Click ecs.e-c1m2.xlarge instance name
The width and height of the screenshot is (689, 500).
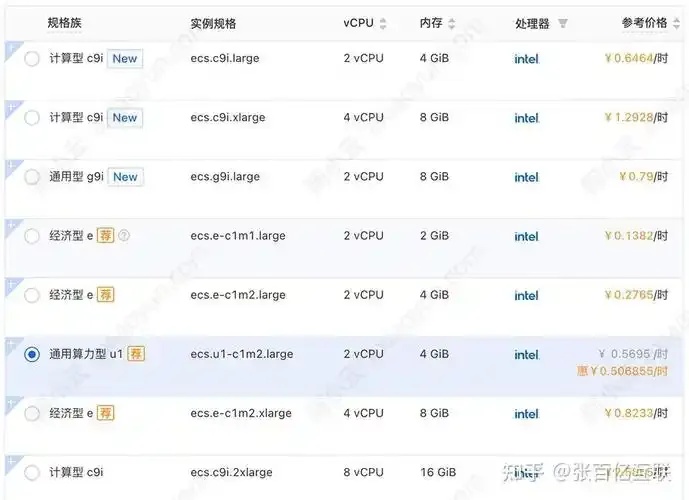click(241, 413)
